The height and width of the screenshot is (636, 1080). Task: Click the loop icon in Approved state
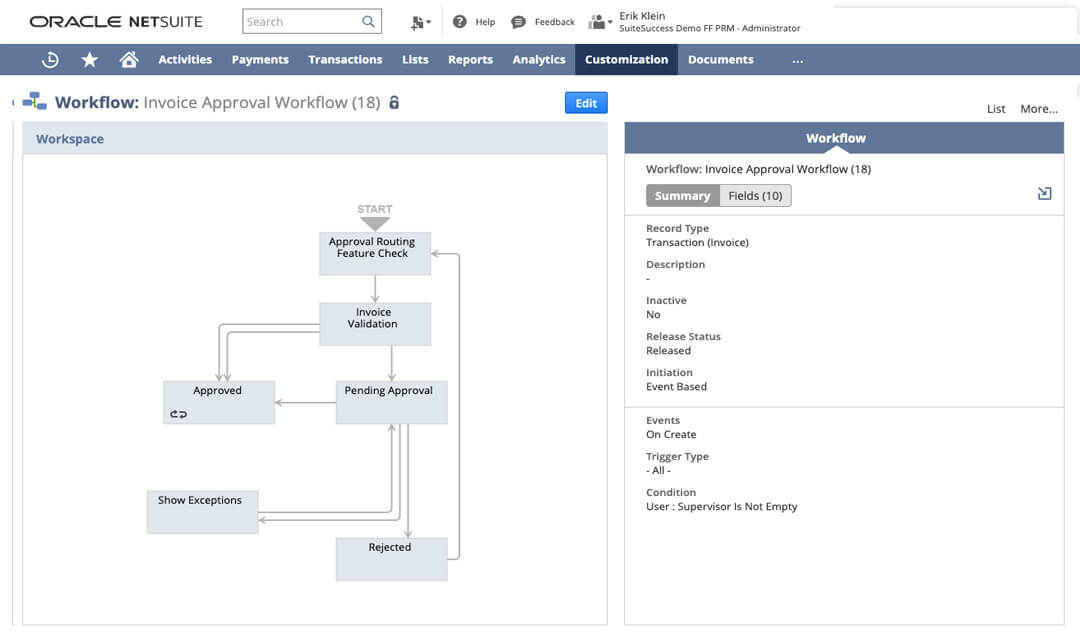[x=178, y=414]
